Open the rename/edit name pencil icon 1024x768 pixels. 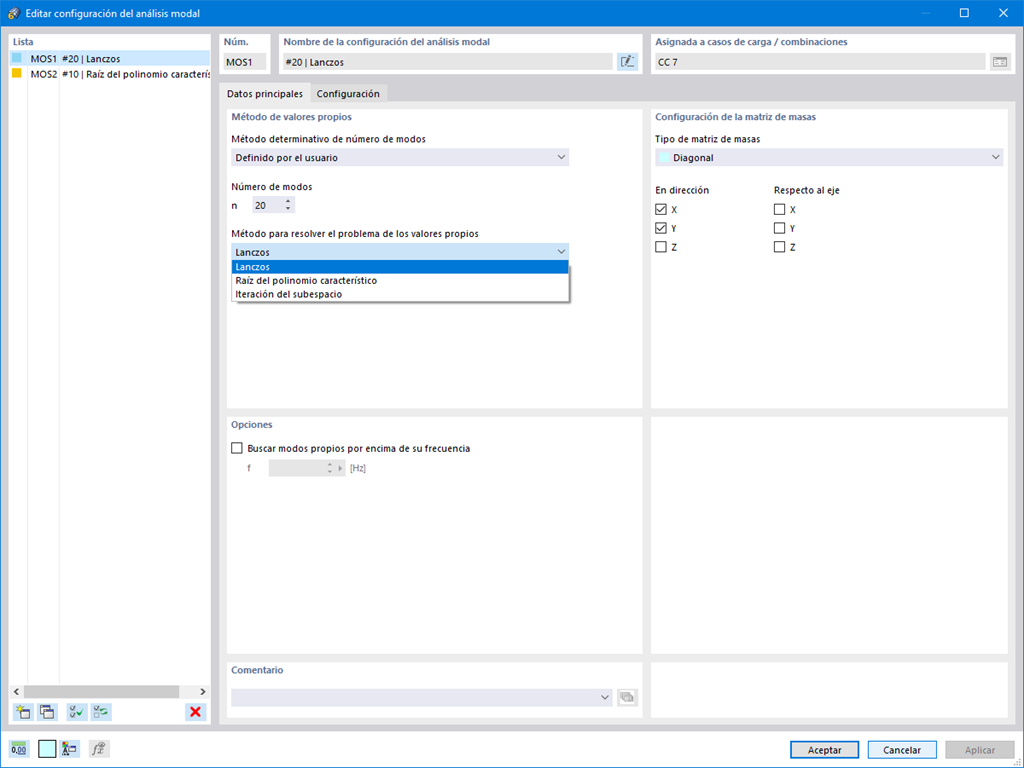pos(629,61)
